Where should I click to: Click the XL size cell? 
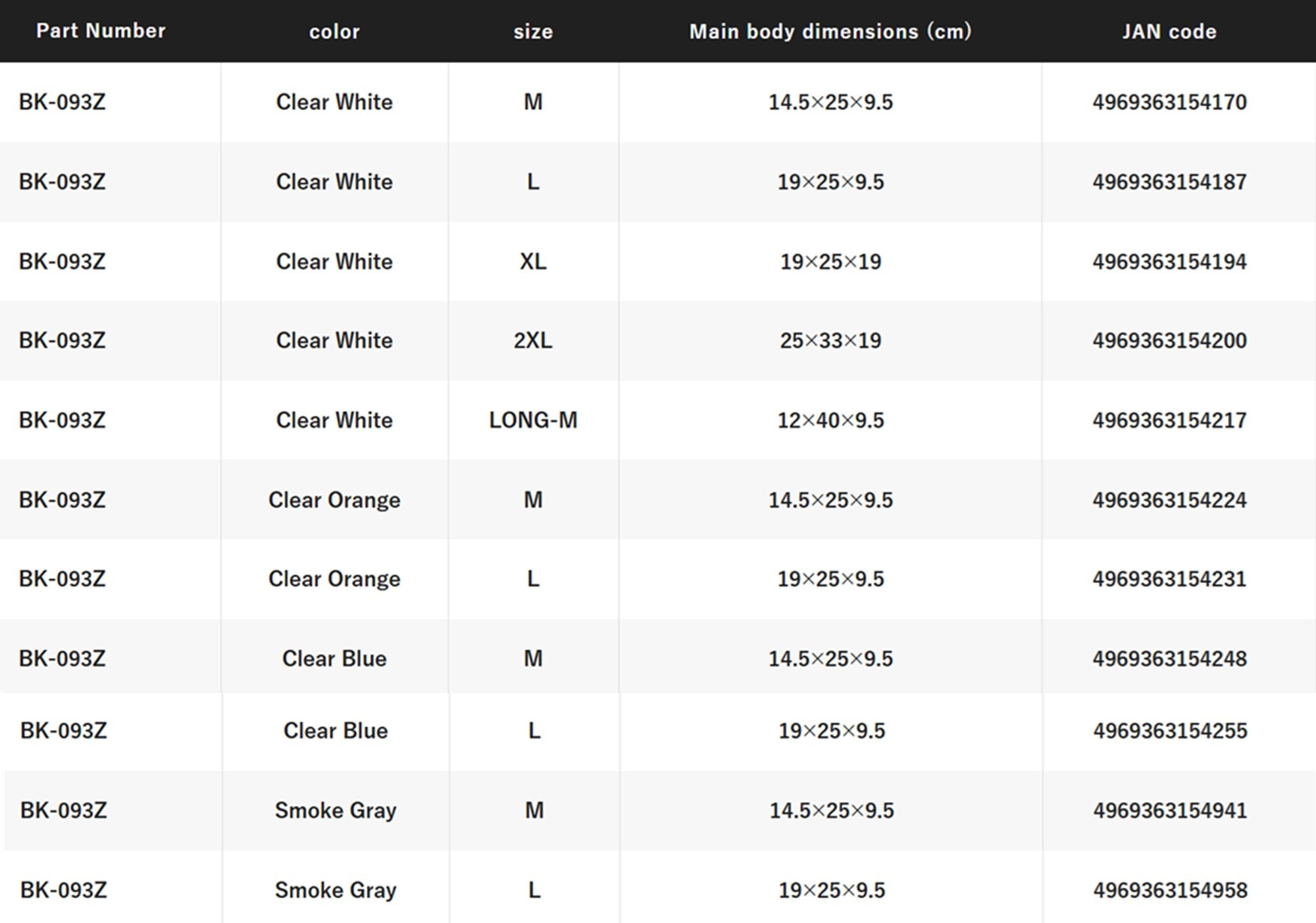pos(533,261)
